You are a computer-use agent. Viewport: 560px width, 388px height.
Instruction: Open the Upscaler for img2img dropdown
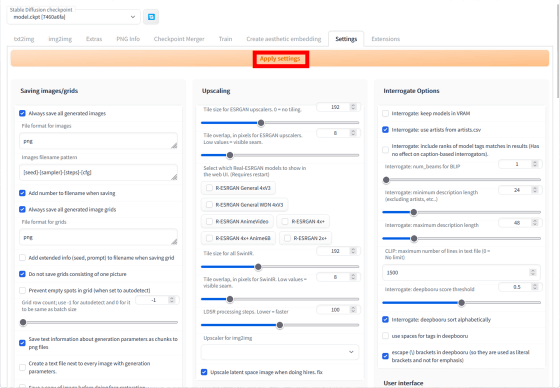click(x=280, y=352)
